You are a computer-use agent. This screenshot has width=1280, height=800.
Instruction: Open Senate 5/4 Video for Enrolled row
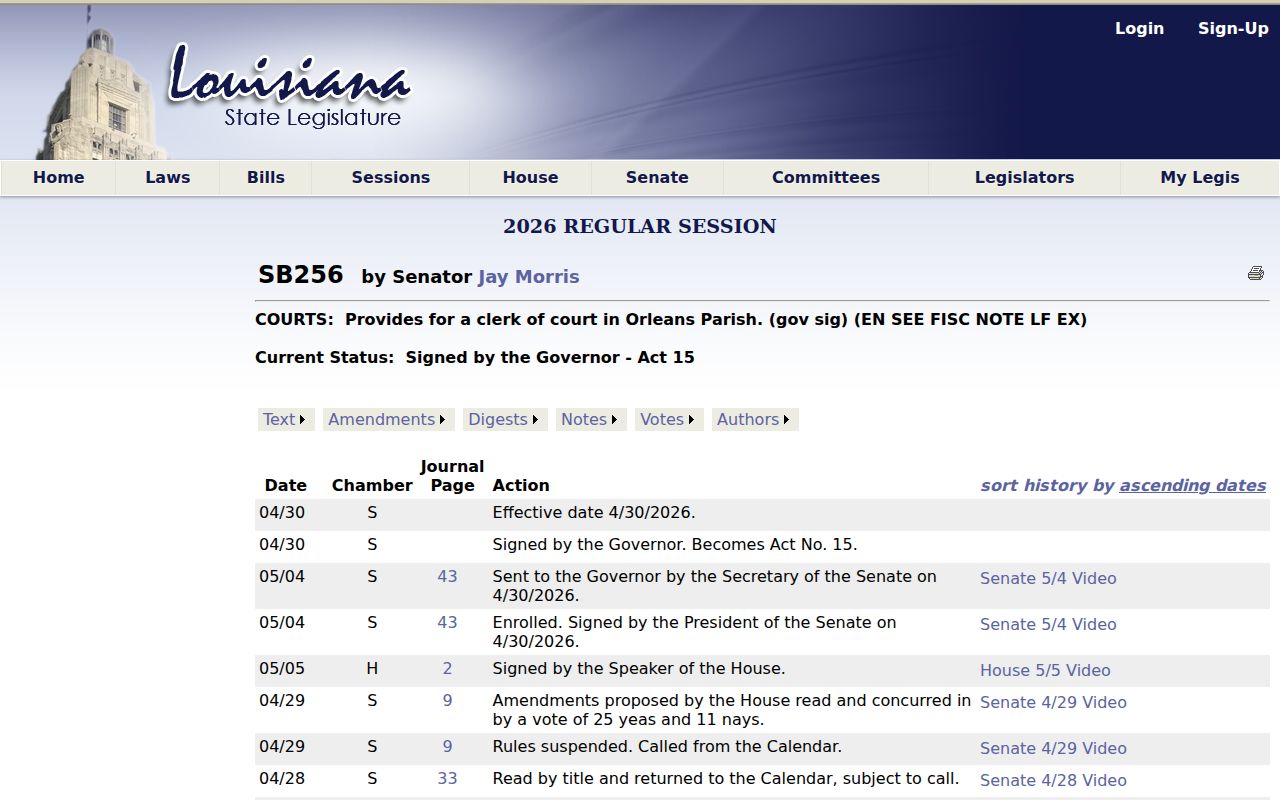1048,625
